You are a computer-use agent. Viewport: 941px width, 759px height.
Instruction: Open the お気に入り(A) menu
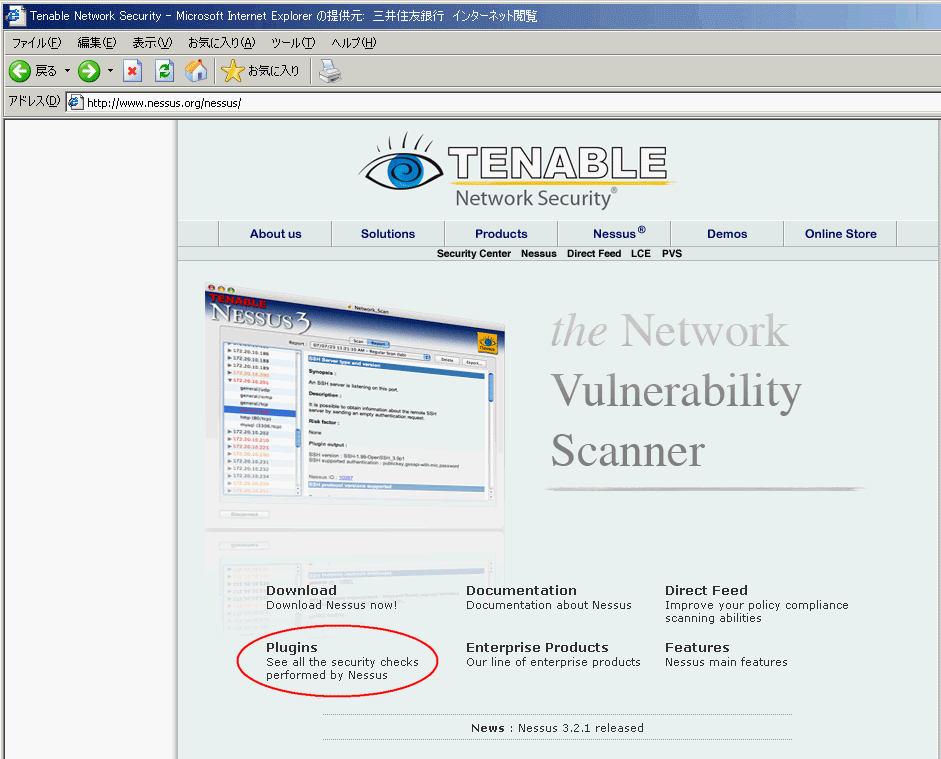point(221,43)
